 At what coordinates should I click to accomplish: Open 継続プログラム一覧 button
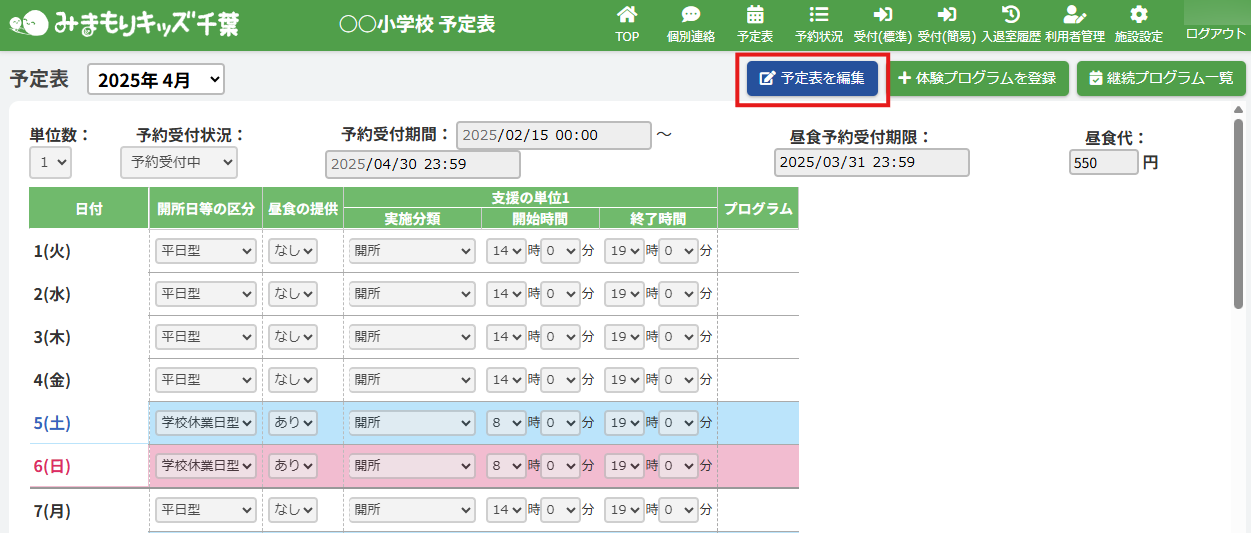tap(1160, 78)
